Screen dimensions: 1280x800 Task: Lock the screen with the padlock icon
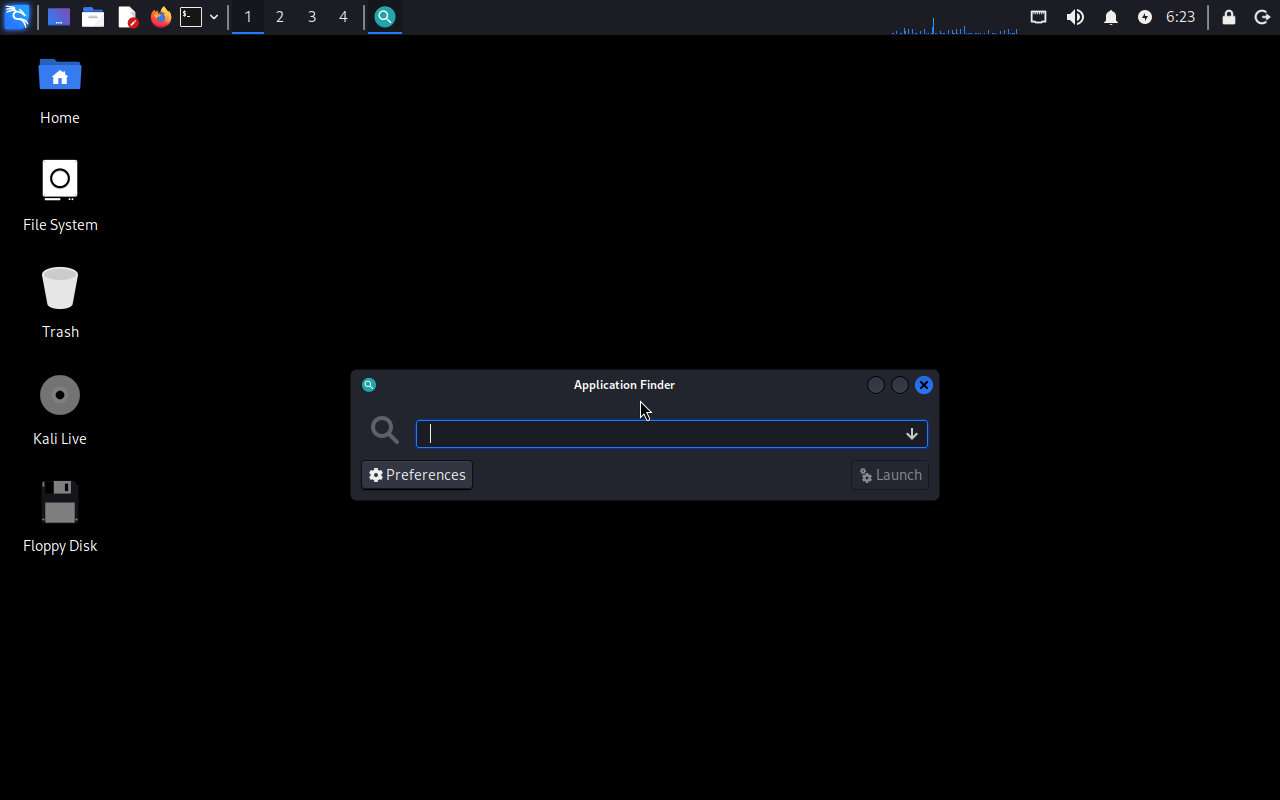click(1229, 17)
